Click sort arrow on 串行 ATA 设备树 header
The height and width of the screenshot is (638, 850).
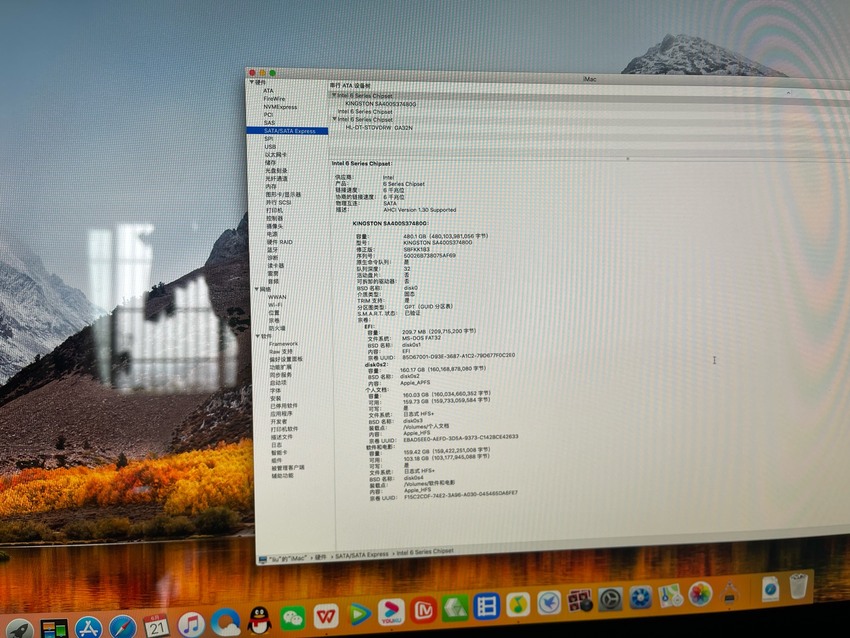[x=788, y=93]
